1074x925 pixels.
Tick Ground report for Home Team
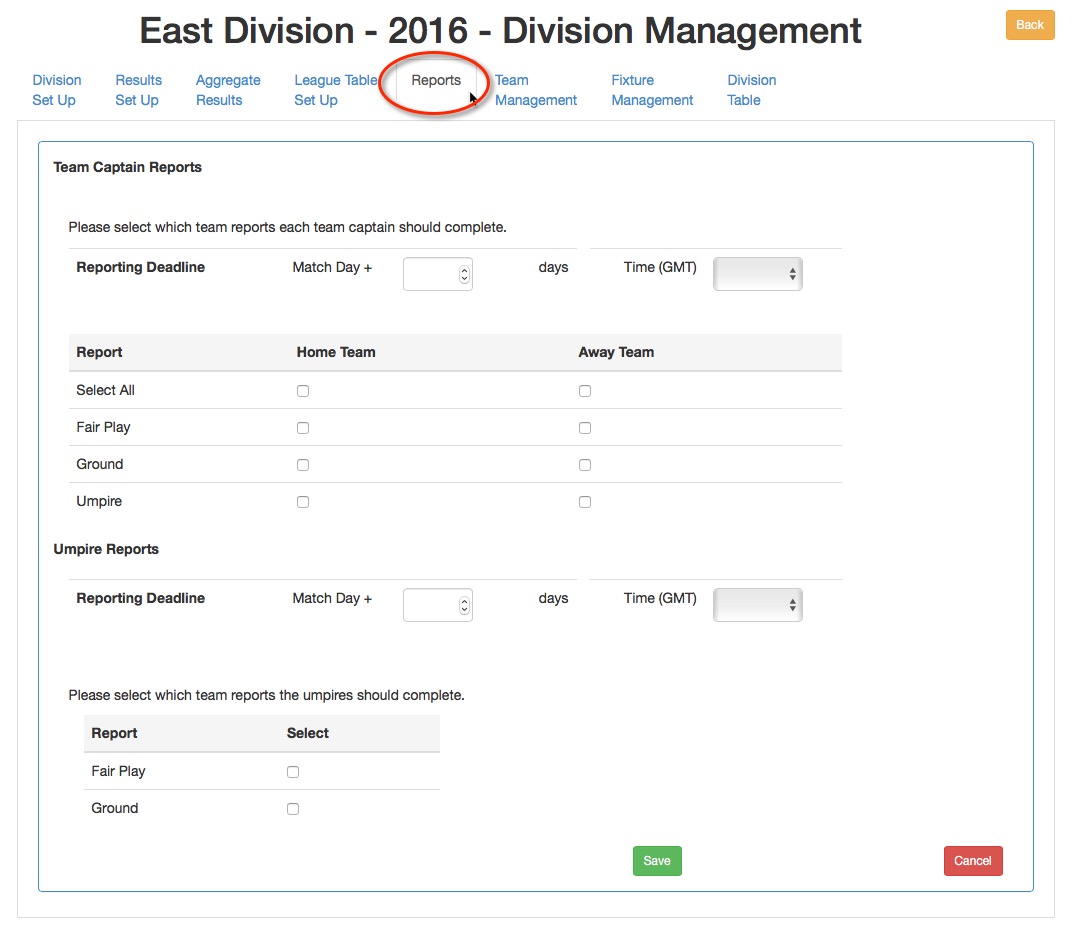point(303,465)
